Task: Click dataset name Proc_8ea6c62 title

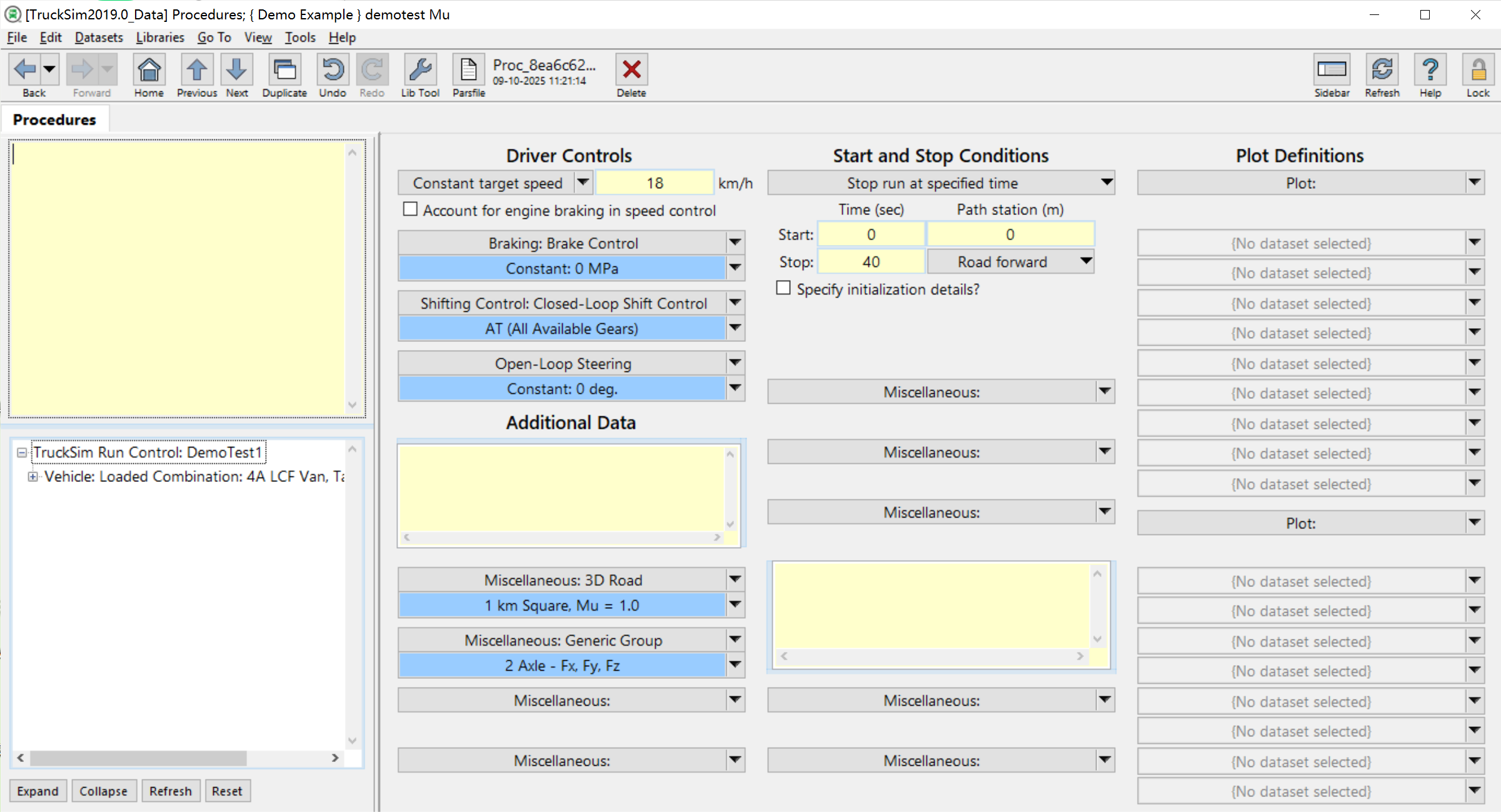Action: (544, 65)
